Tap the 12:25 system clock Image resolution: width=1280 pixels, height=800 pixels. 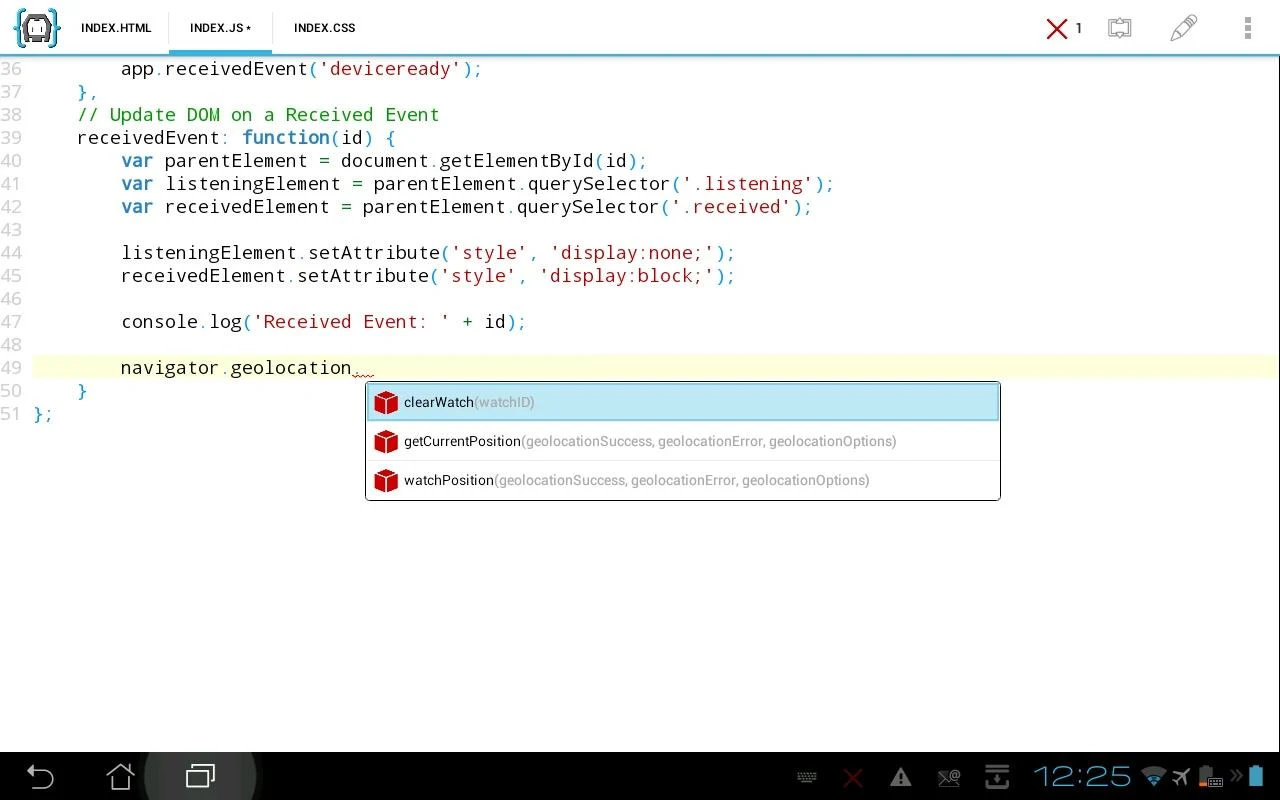coord(1082,776)
